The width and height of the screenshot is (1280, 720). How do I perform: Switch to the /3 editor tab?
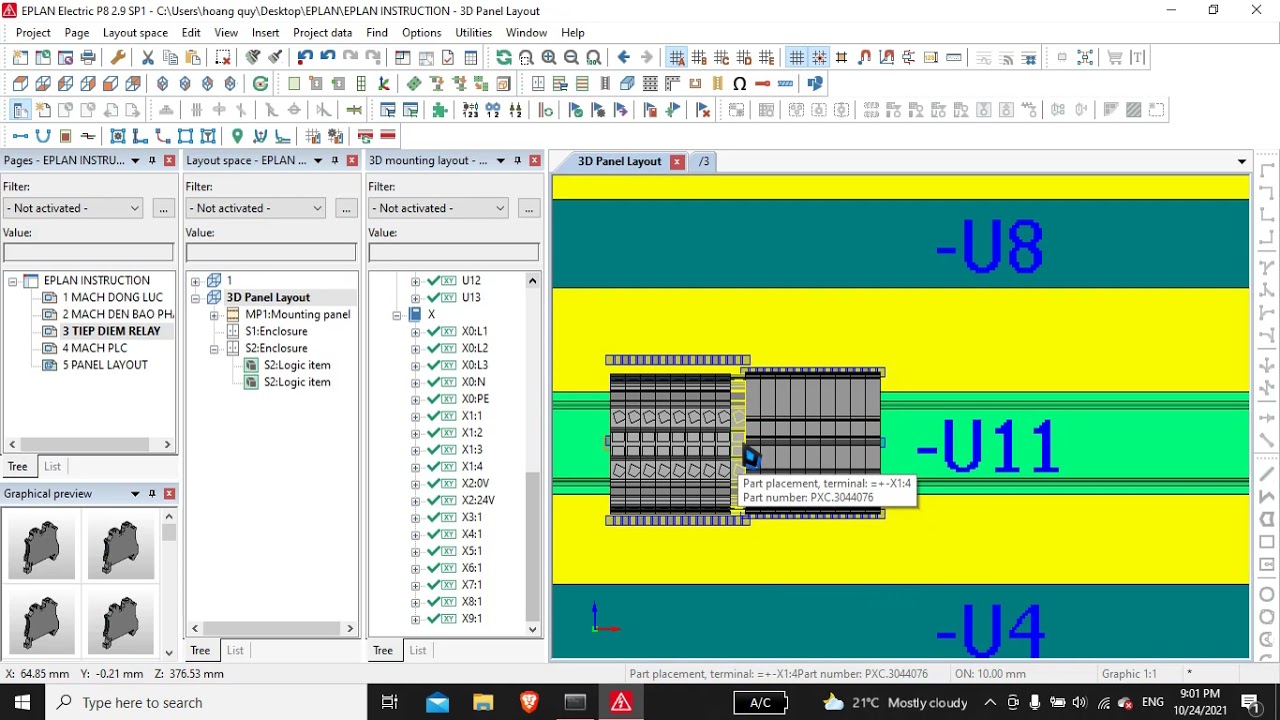click(x=704, y=161)
